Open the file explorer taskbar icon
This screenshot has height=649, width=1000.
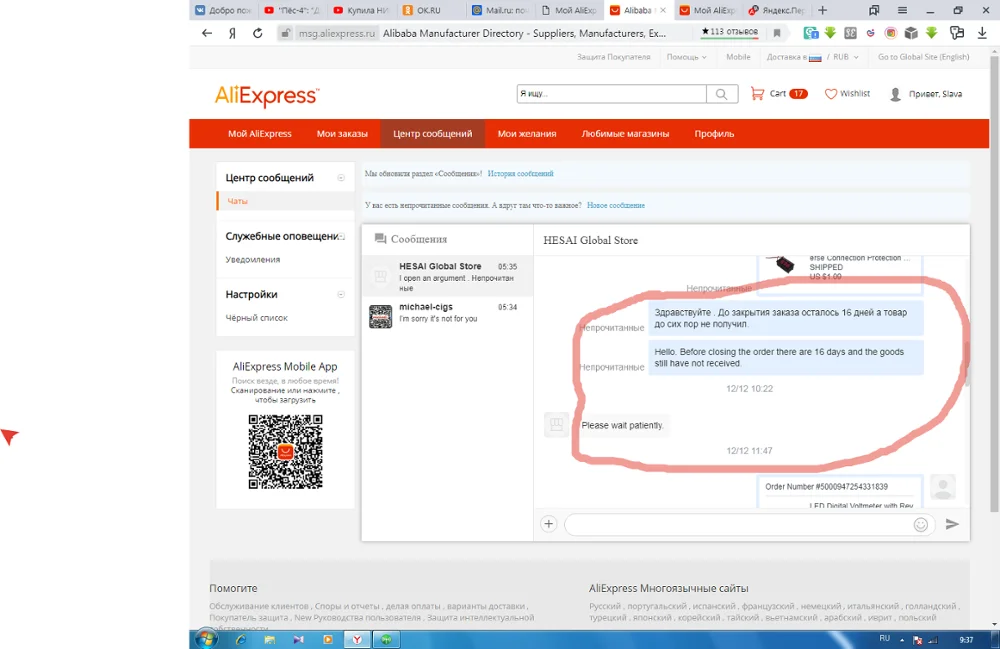coord(270,639)
